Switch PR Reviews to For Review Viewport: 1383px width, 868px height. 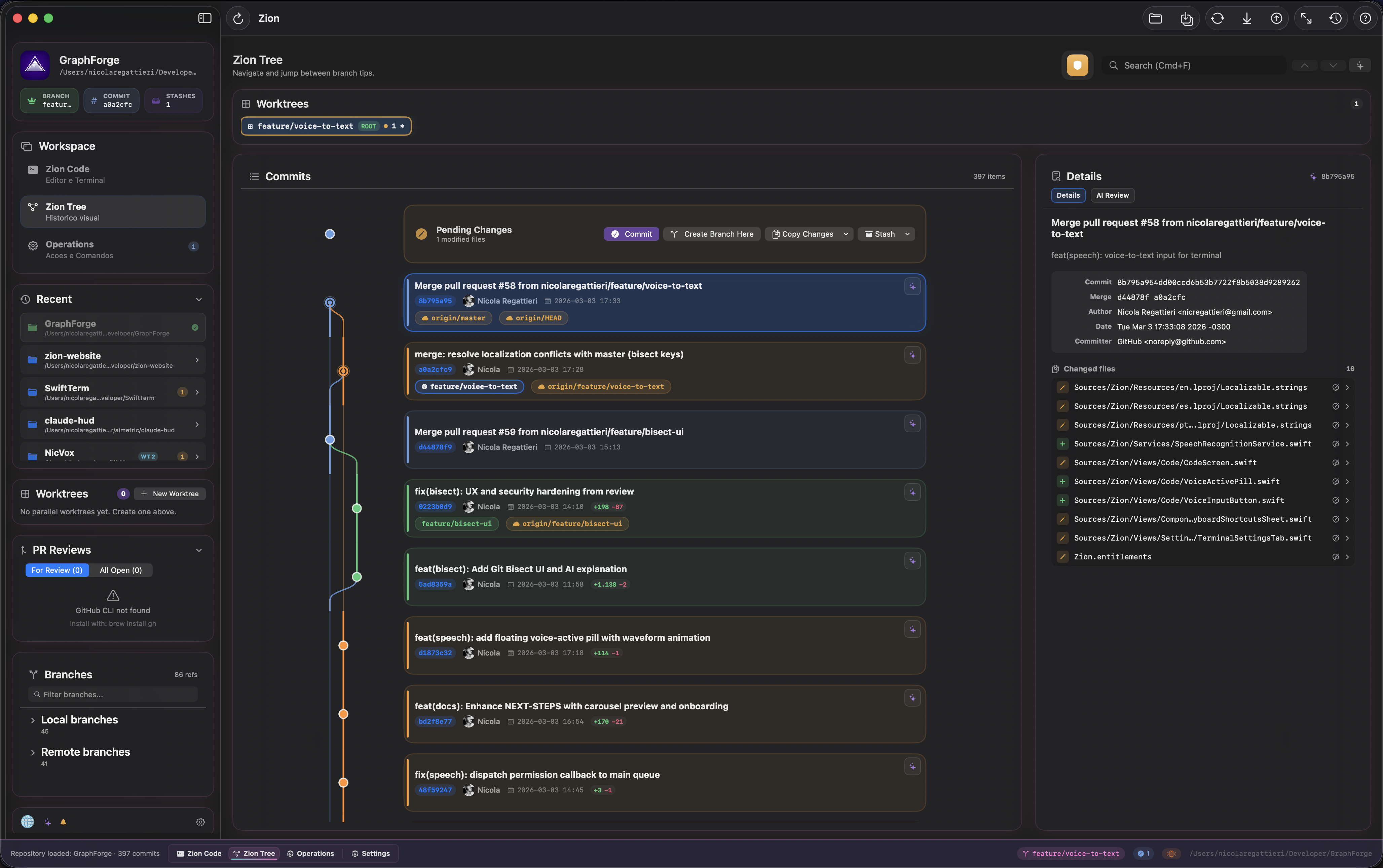pos(57,570)
